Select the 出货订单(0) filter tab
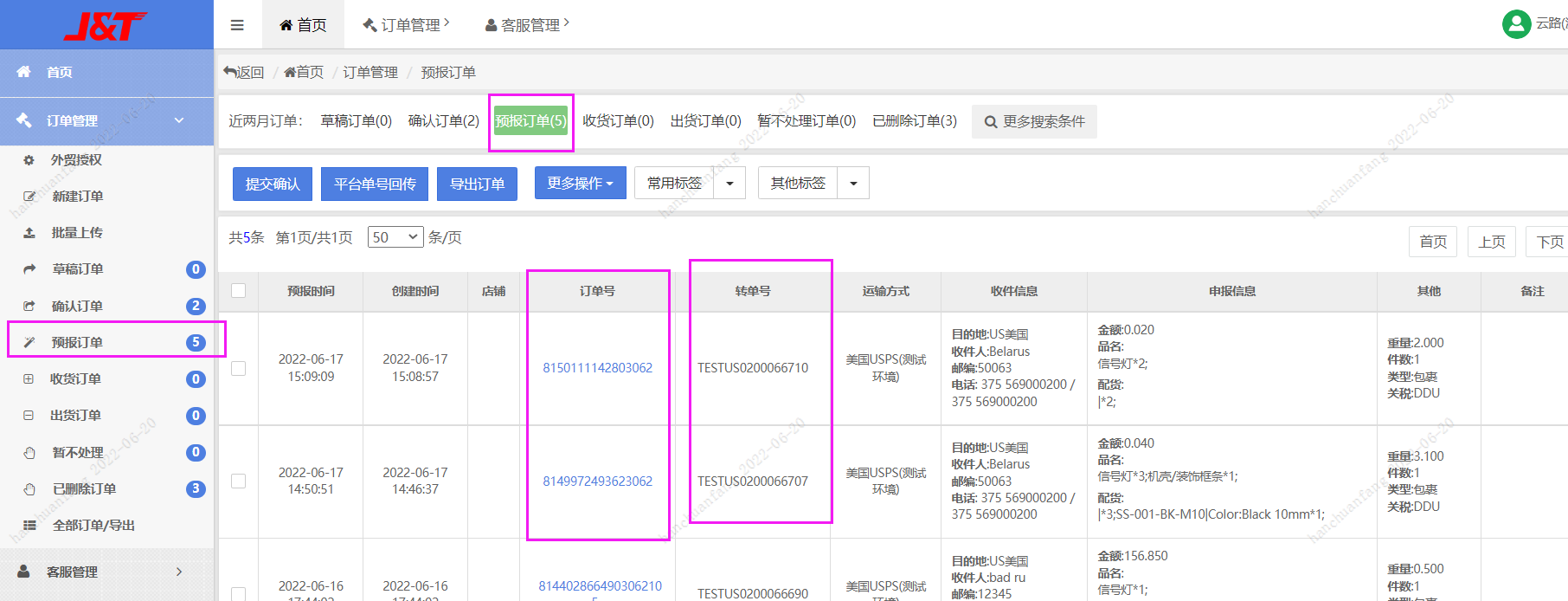This screenshot has width=1568, height=601. tap(706, 121)
